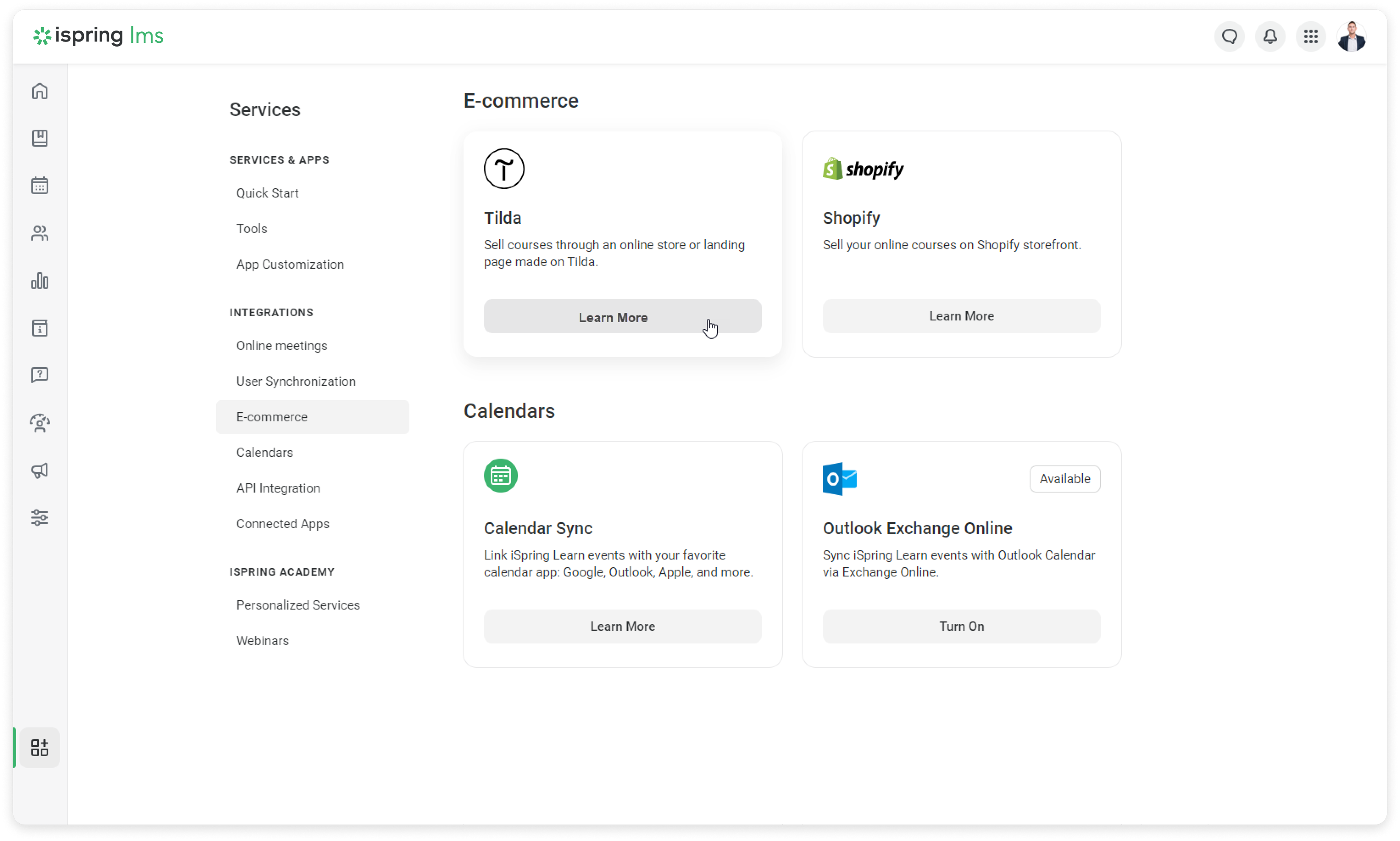The image size is (1400, 841).
Task: Click Learn More for Calendar Sync
Action: tap(622, 626)
